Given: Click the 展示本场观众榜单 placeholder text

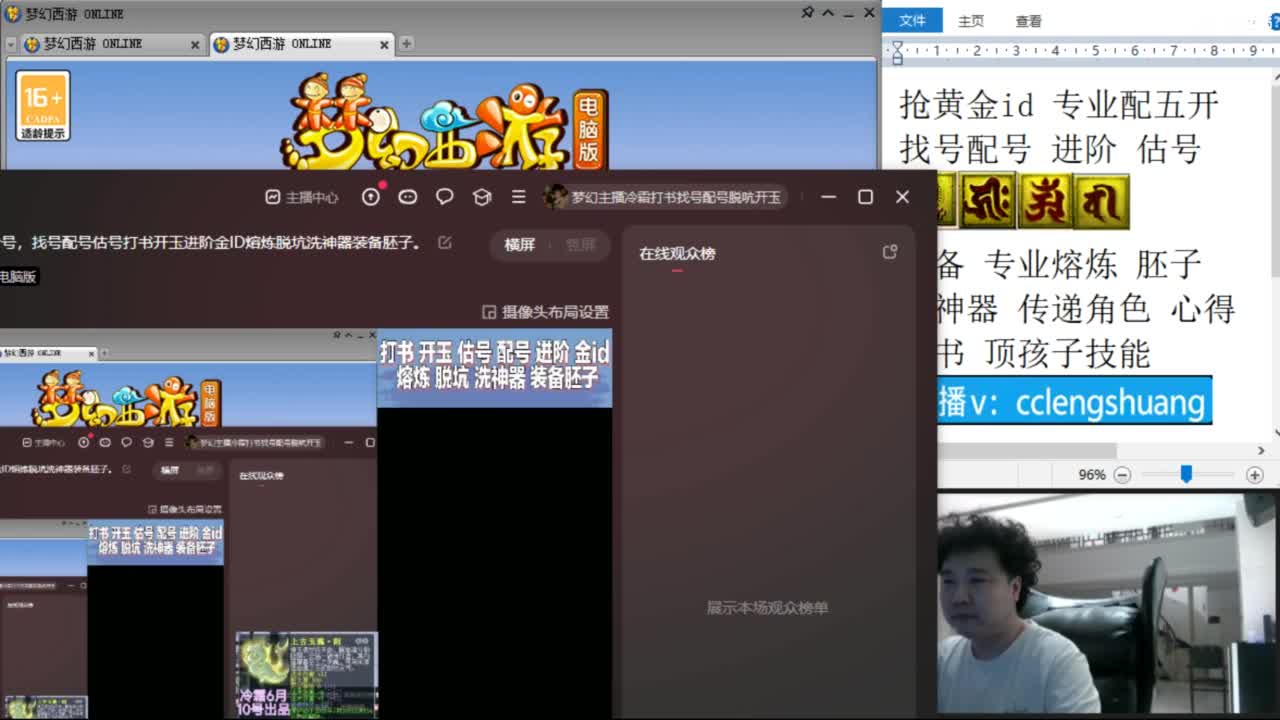Looking at the screenshot, I should point(767,608).
